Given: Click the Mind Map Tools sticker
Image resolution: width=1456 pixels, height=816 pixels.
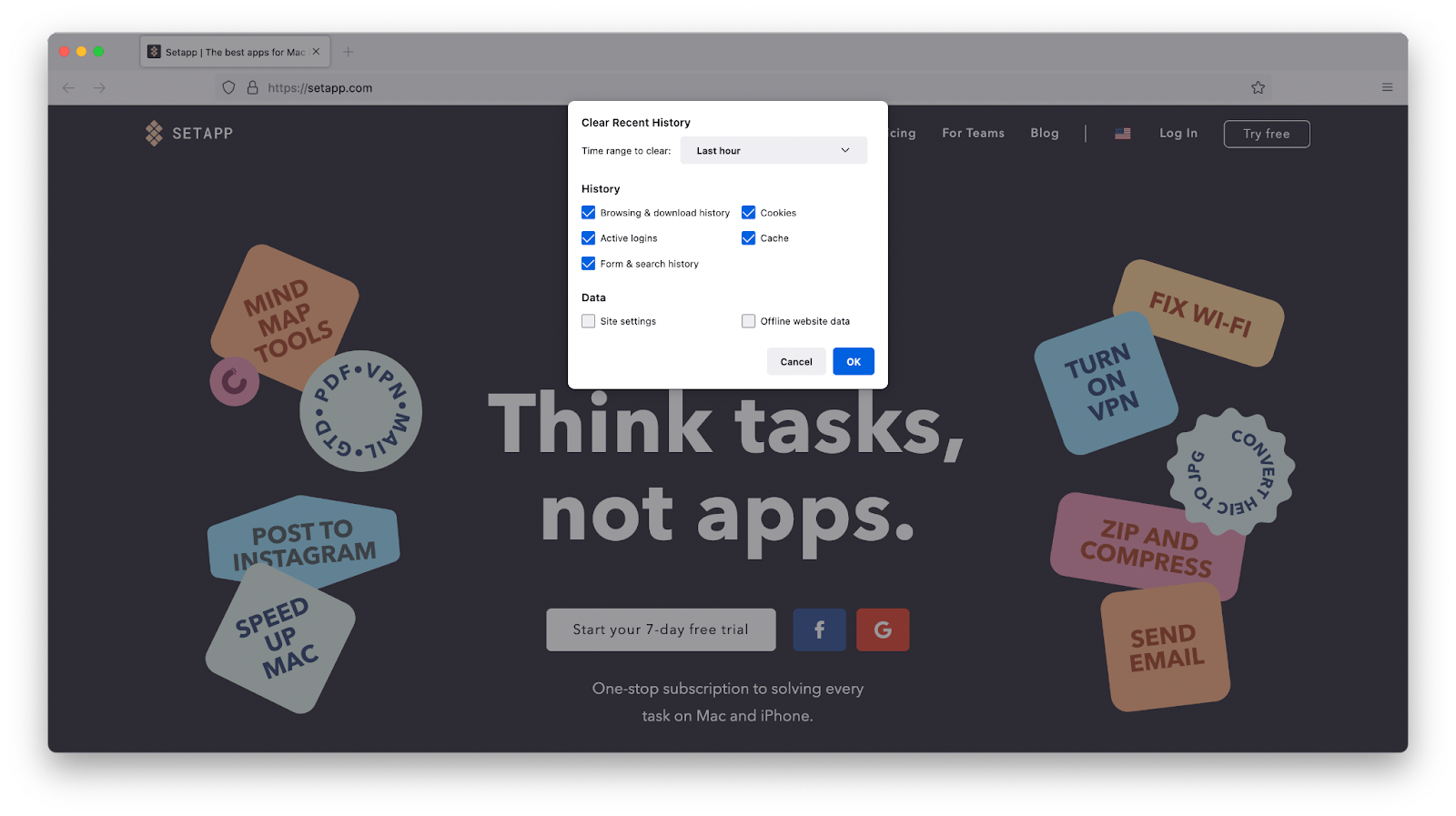Looking at the screenshot, I should click(x=285, y=316).
